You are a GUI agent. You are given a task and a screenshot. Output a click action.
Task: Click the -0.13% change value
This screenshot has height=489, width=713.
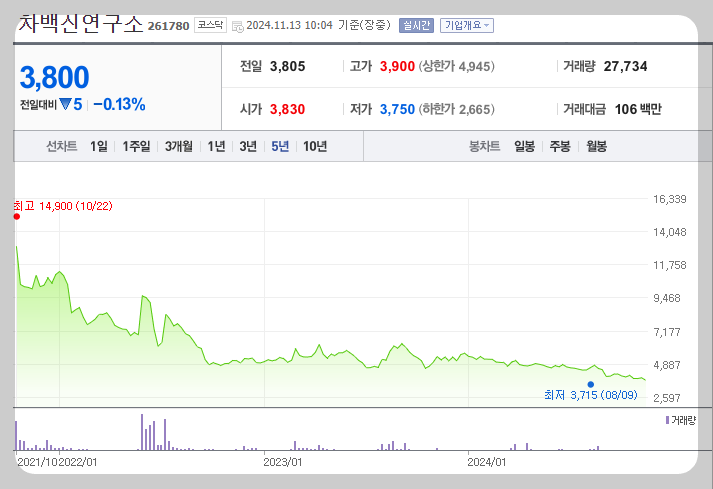[119, 105]
